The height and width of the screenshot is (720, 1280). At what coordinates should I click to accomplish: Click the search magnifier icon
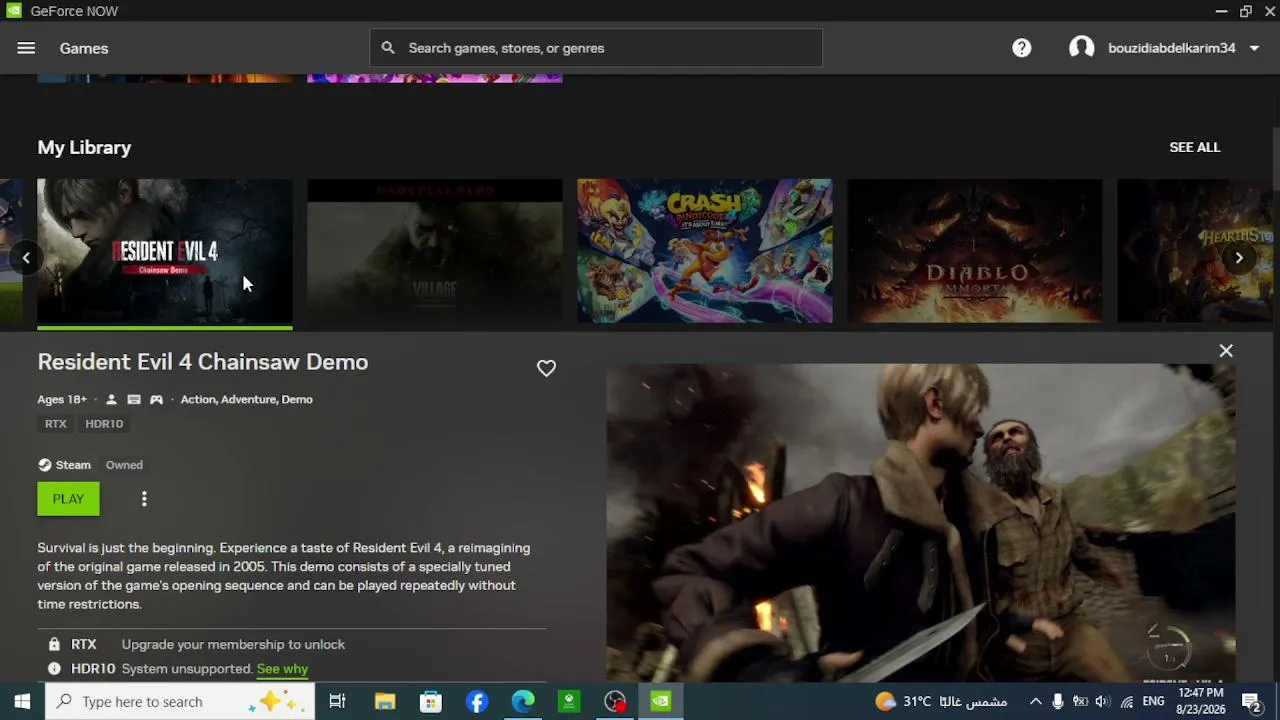388,48
